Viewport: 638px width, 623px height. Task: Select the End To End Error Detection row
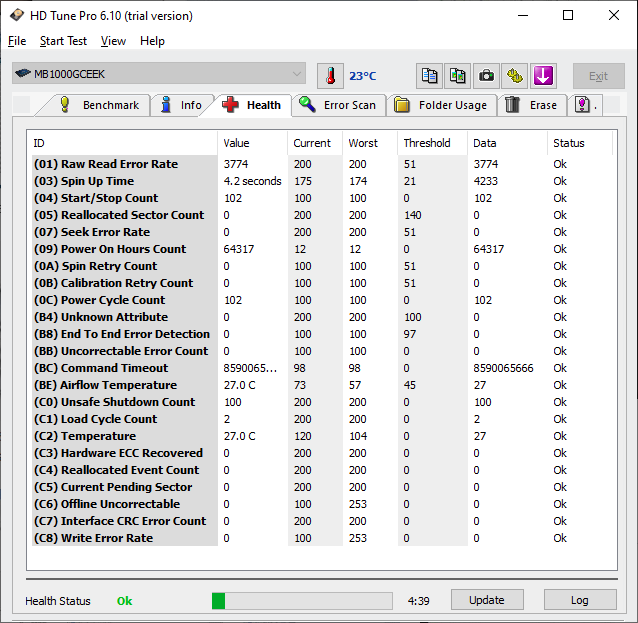point(322,334)
